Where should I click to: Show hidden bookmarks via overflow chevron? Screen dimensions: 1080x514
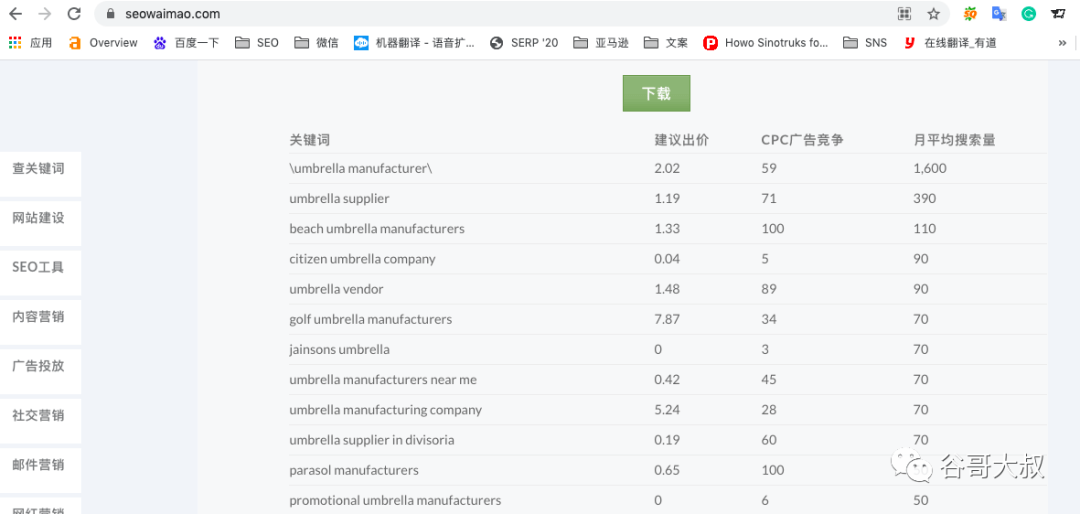point(1062,43)
